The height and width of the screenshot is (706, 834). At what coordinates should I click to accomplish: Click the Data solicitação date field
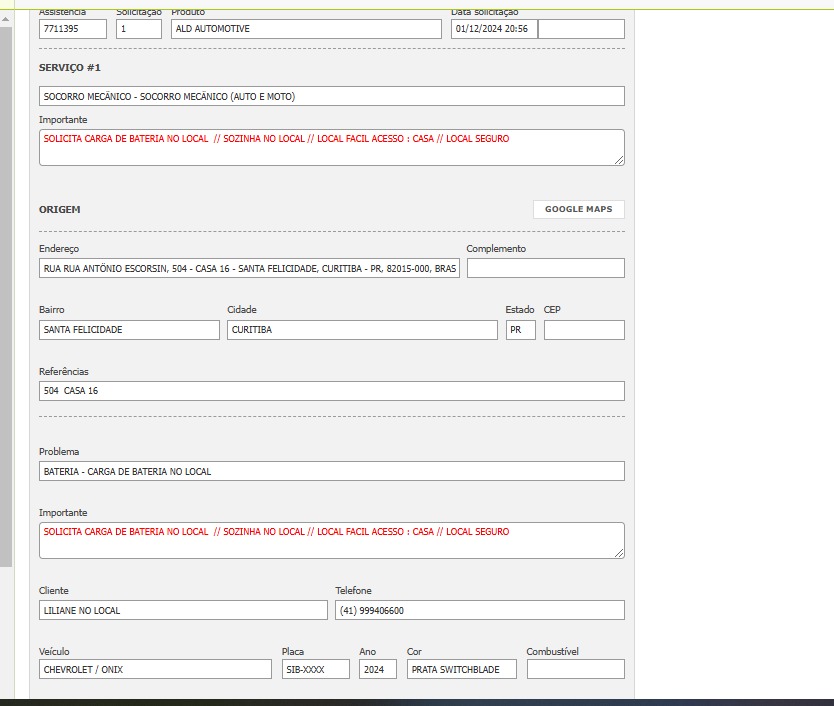[493, 29]
